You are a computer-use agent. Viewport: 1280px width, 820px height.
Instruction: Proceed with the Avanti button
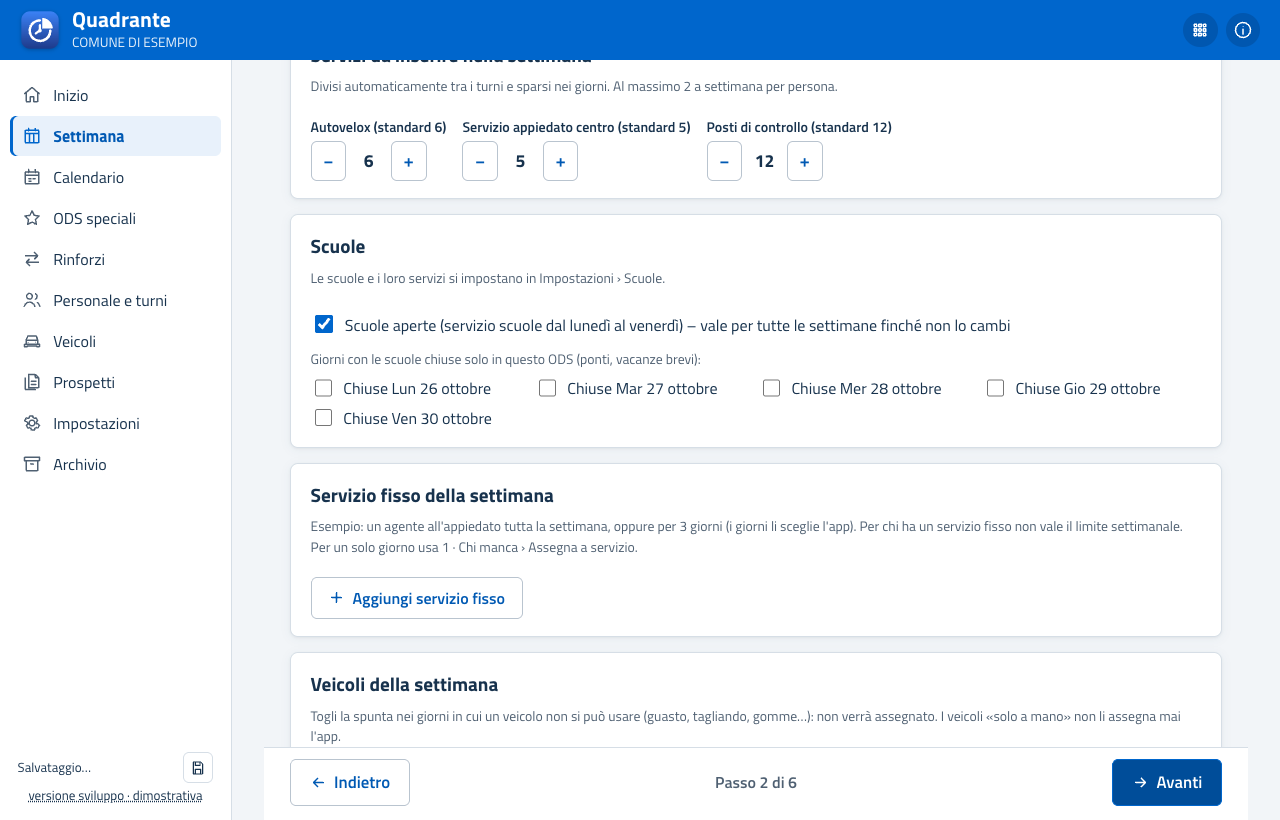[x=1167, y=782]
